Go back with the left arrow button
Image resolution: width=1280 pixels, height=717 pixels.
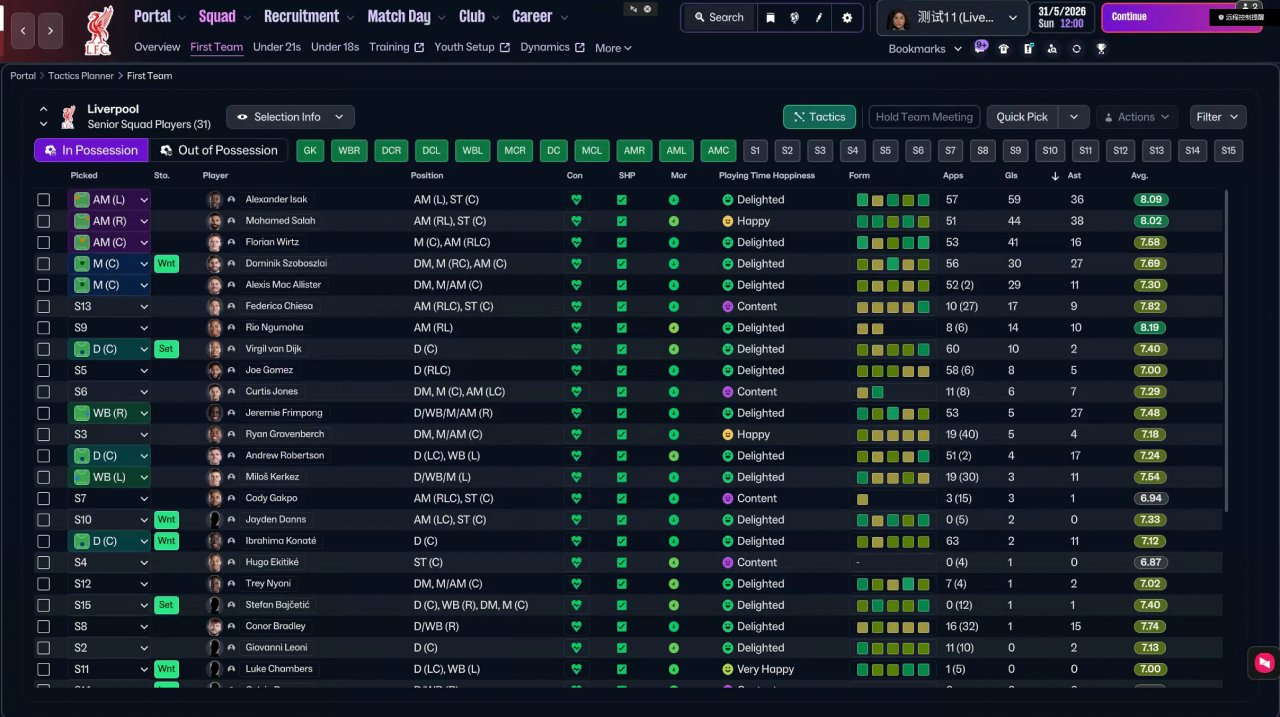pyautogui.click(x=24, y=31)
